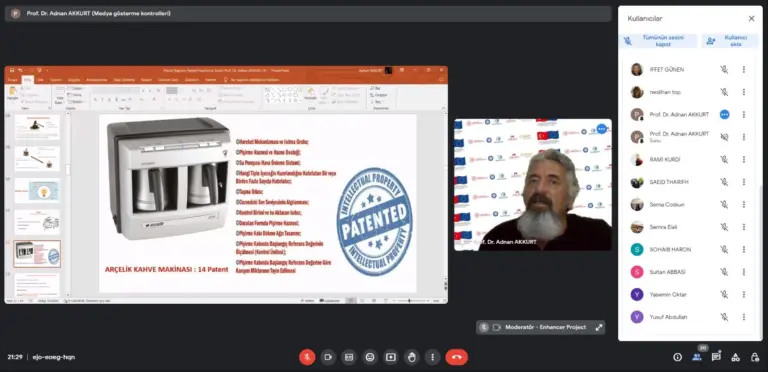Mute the Sunu presentation audio of Adnan AKKURT
The image size is (768, 372).
click(724, 137)
